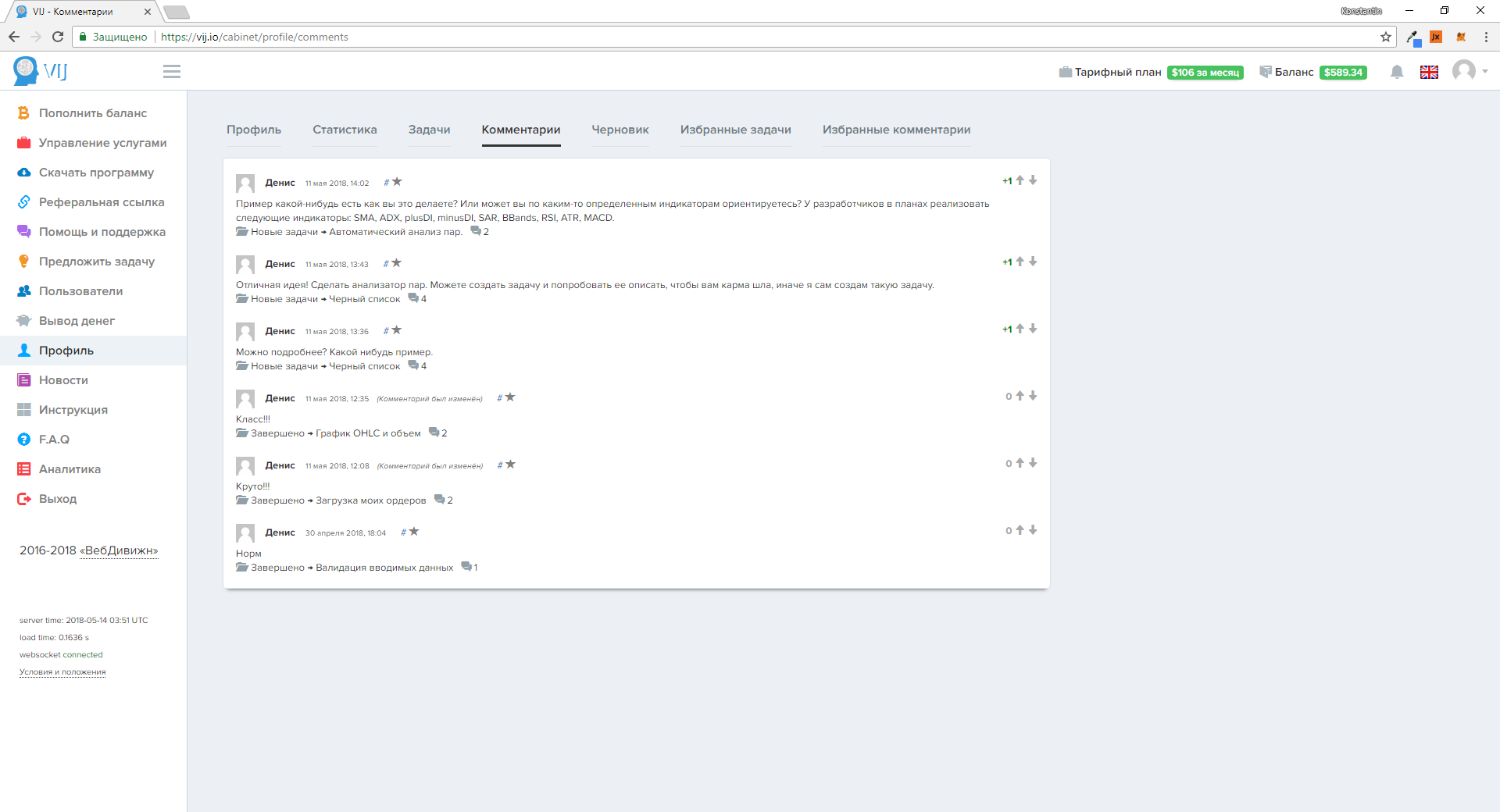Click the Bitcoin icon for Пополнить баланс
Screen dimensions: 1500x812
pyautogui.click(x=23, y=113)
